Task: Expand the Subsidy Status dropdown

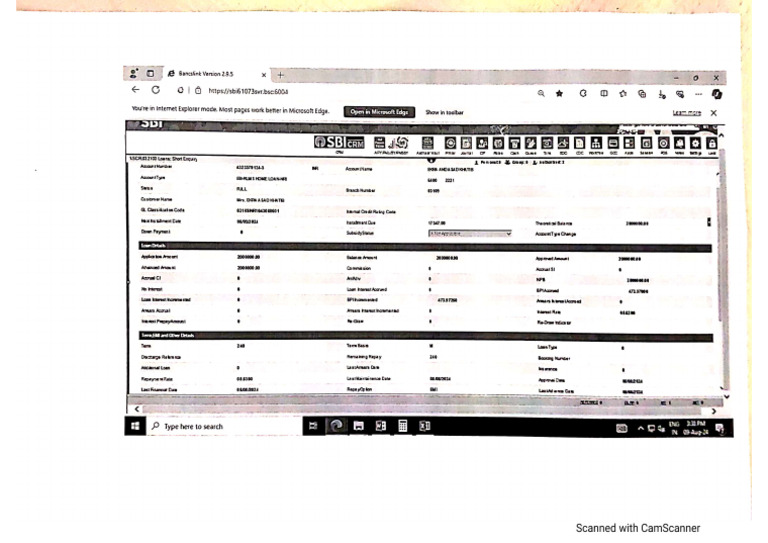Action: (x=470, y=234)
